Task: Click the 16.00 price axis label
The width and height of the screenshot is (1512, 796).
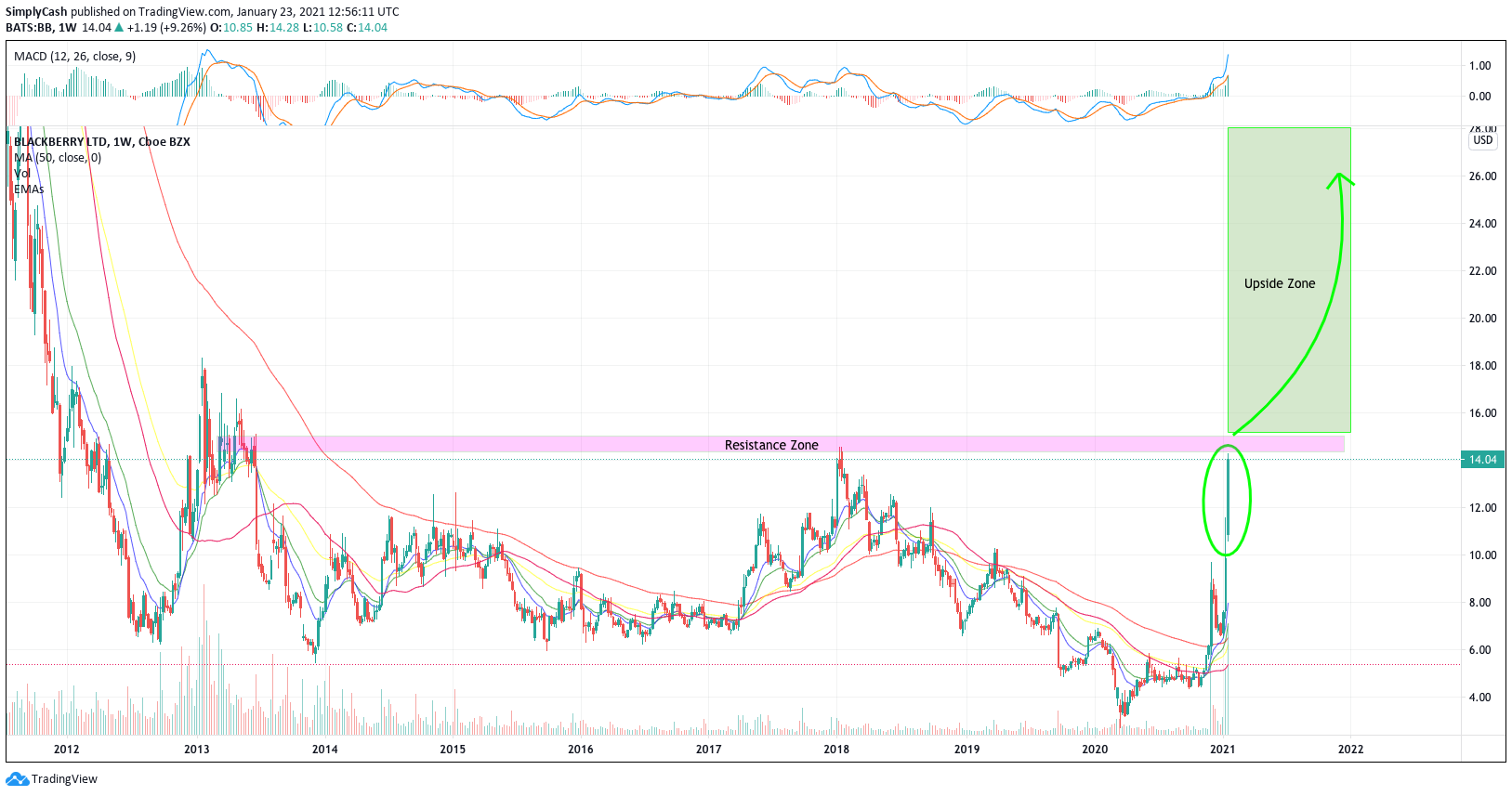Action: pyautogui.click(x=1482, y=413)
